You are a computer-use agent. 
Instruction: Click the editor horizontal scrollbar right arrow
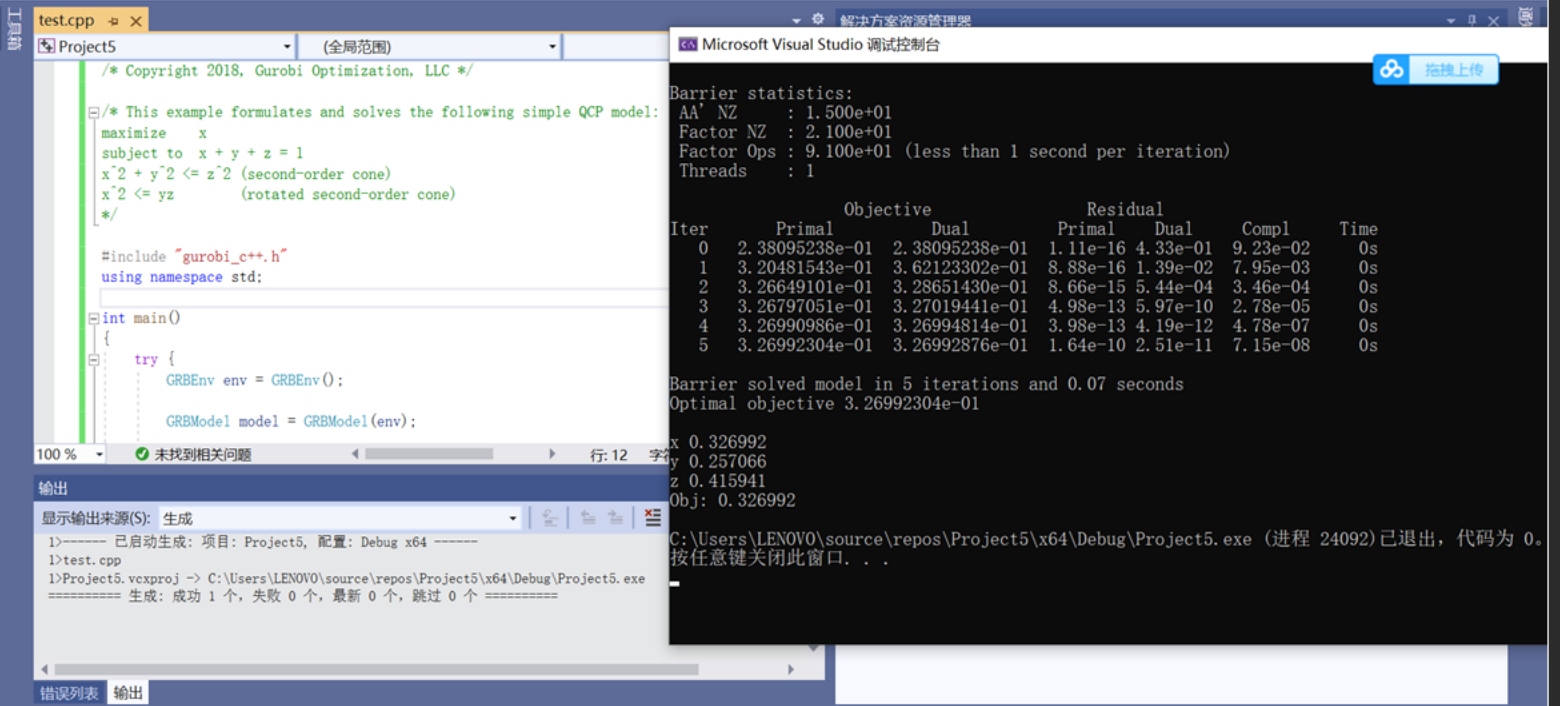tap(552, 454)
